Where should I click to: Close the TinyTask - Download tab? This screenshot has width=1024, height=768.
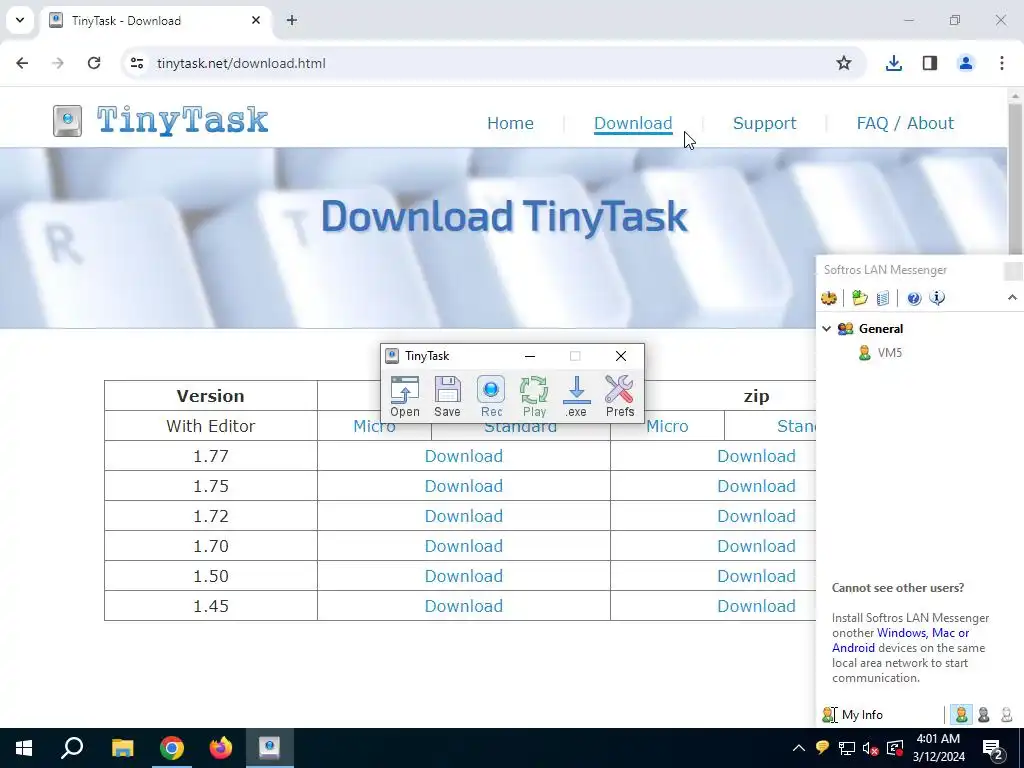(x=256, y=20)
